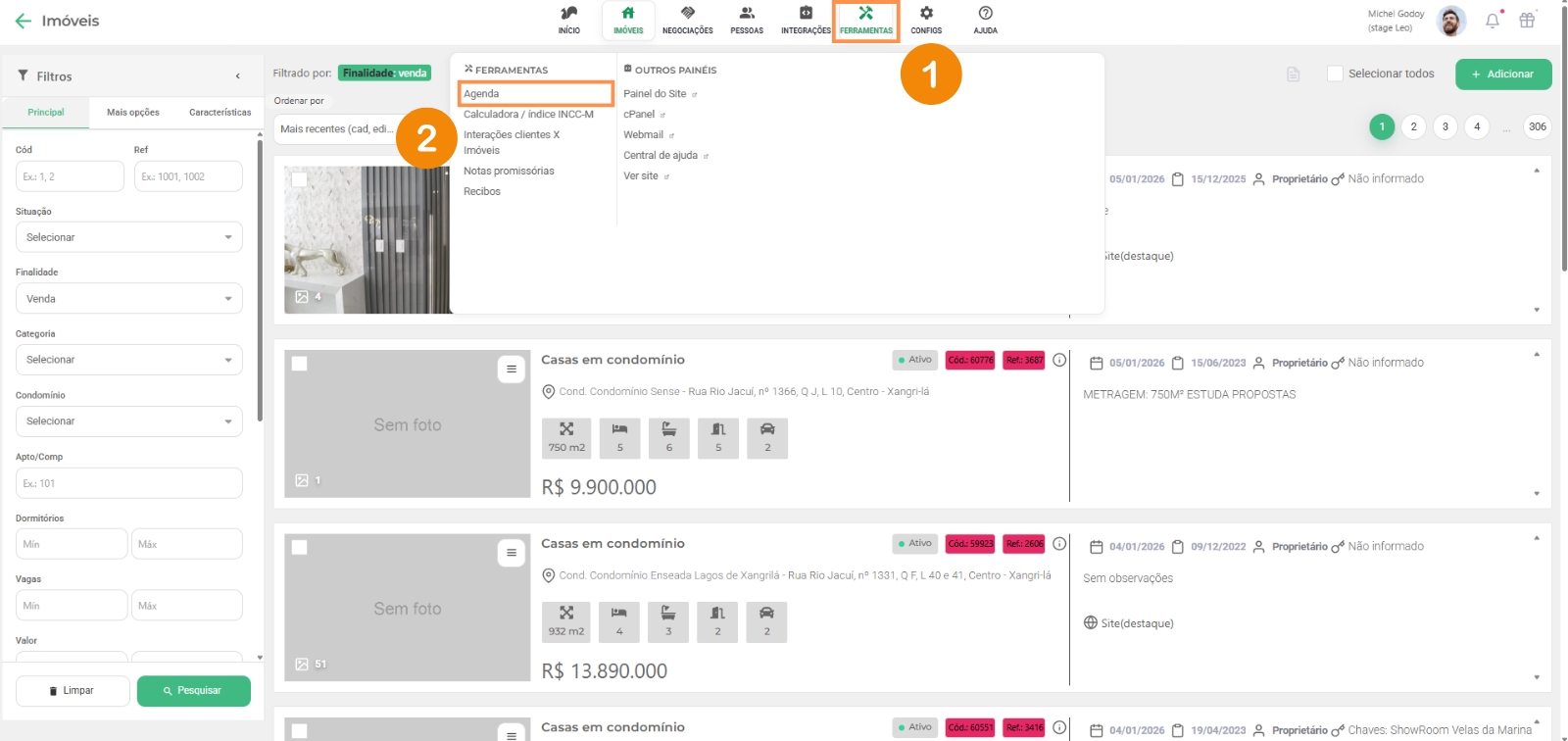
Task: Click the green Adicionar button
Action: [1502, 74]
